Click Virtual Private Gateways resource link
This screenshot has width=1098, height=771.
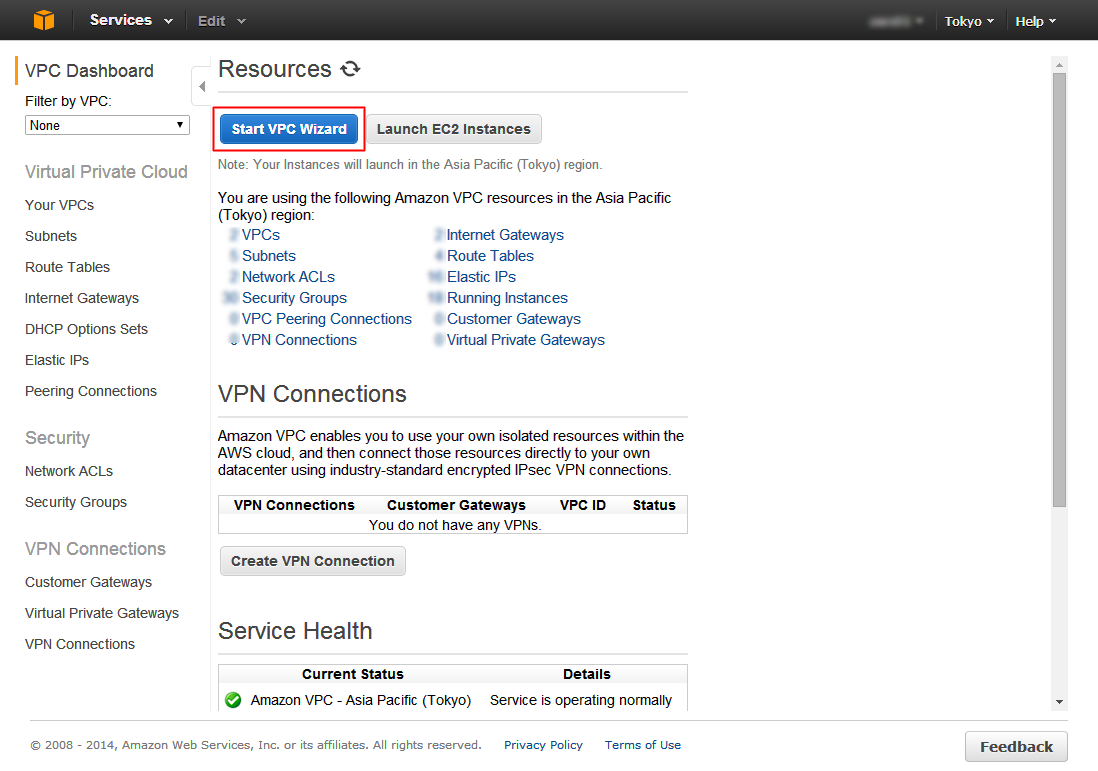[526, 340]
